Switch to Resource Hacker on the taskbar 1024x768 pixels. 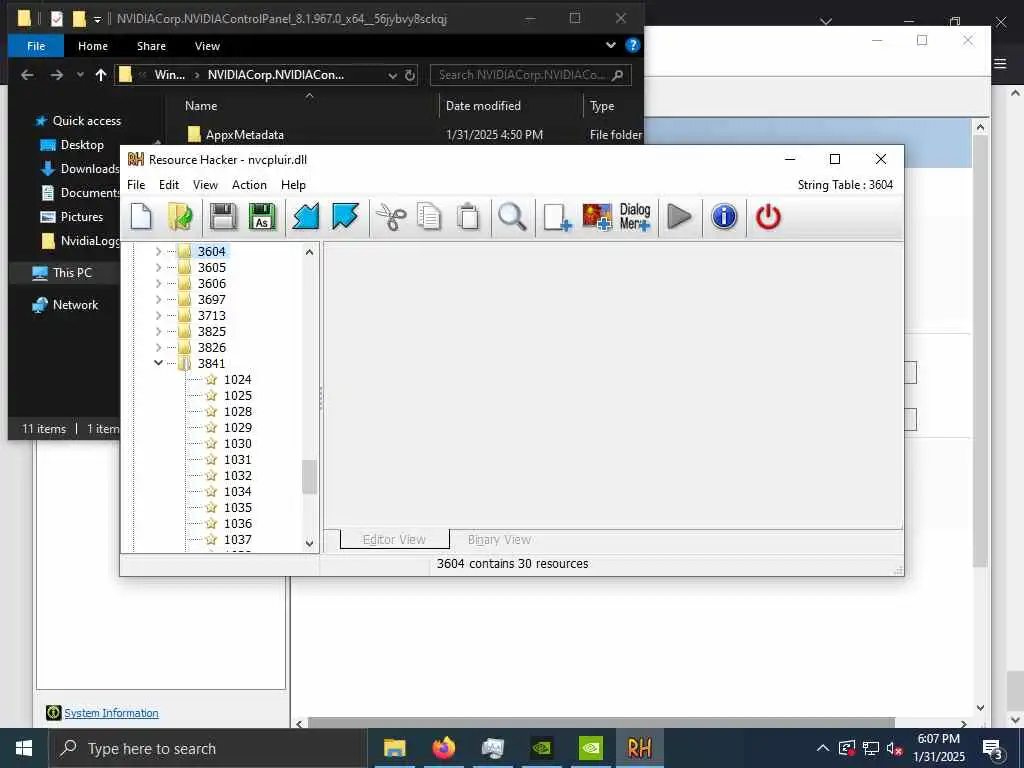639,748
